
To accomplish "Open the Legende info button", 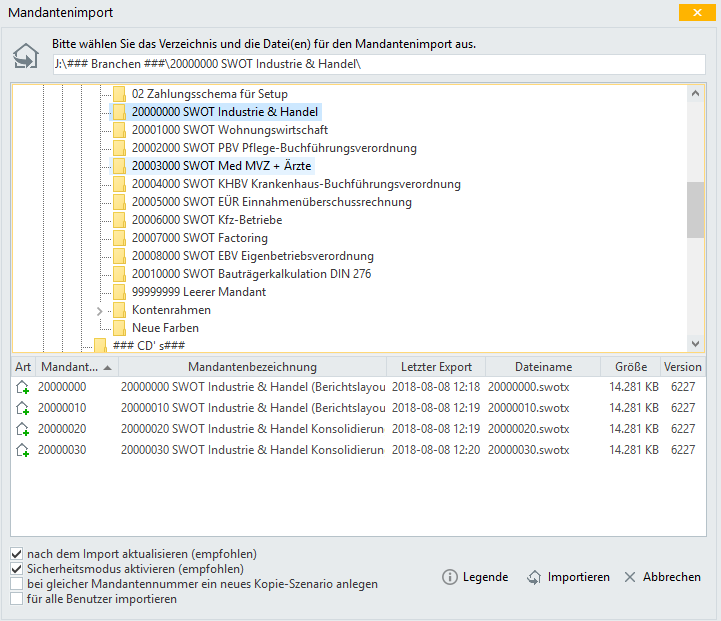I will tap(475, 577).
